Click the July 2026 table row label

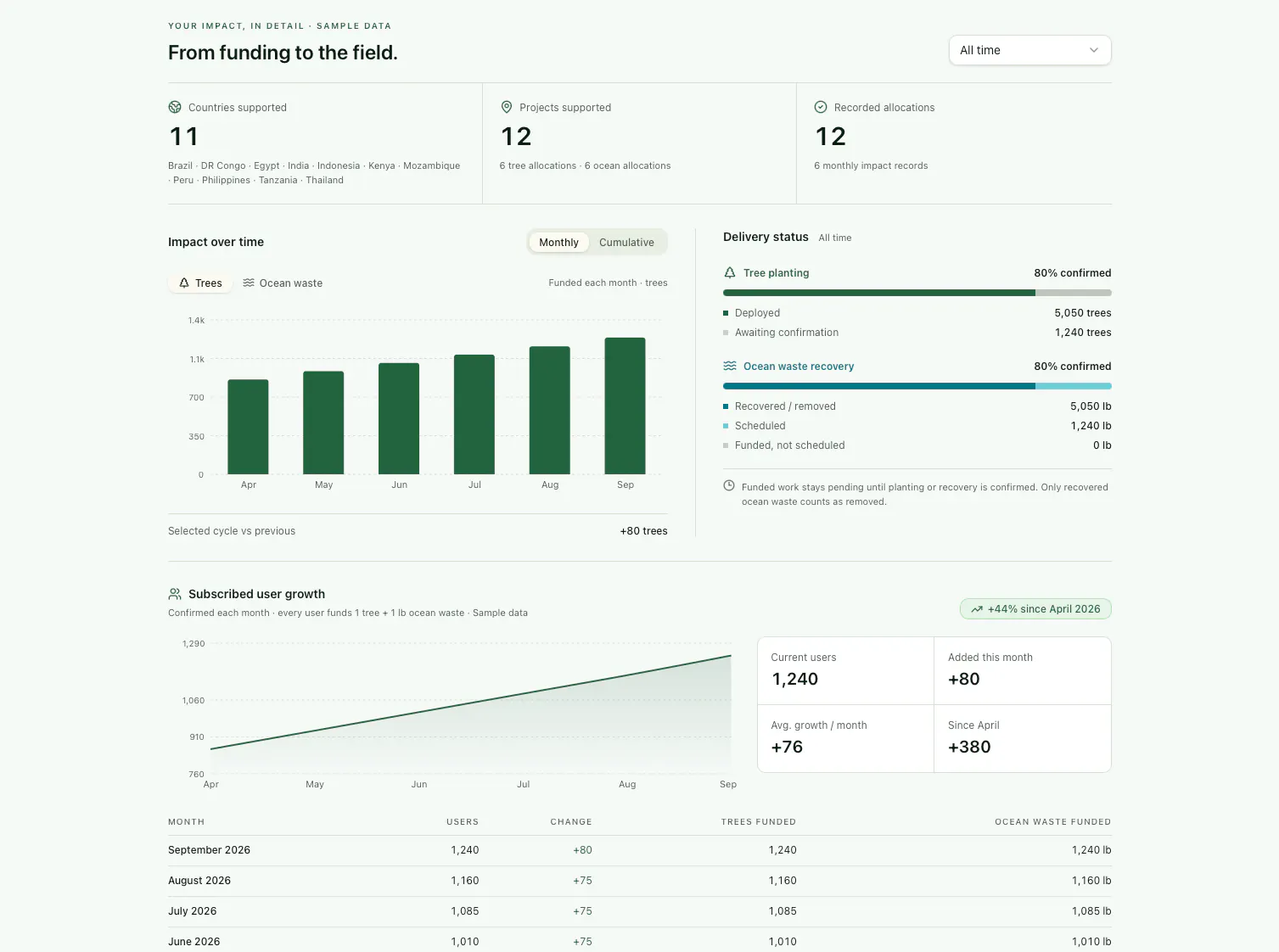coord(193,911)
